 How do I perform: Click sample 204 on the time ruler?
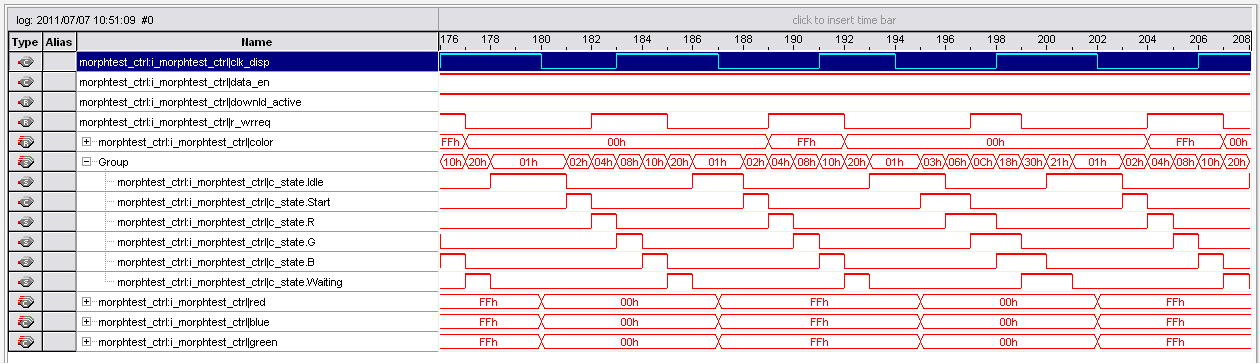click(x=1147, y=40)
